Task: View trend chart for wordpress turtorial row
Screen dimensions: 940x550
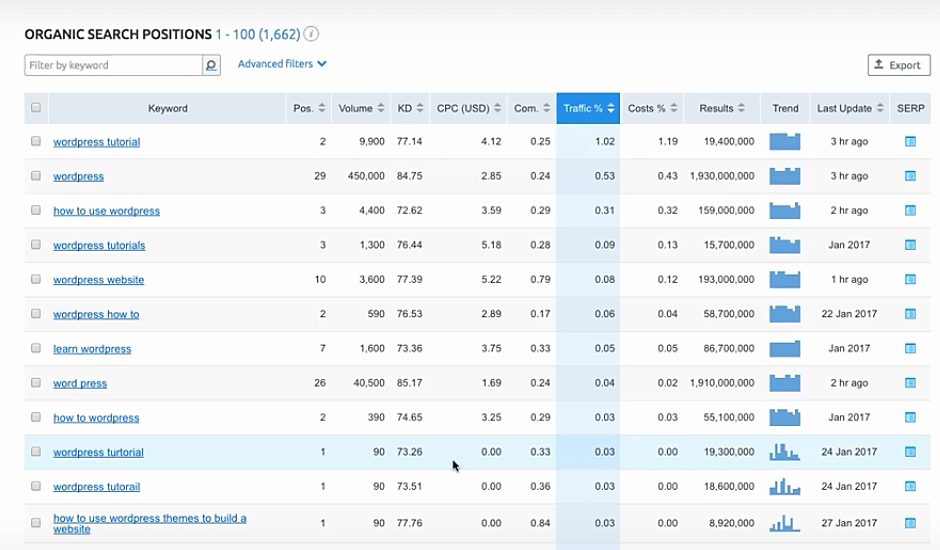Action: coord(785,452)
